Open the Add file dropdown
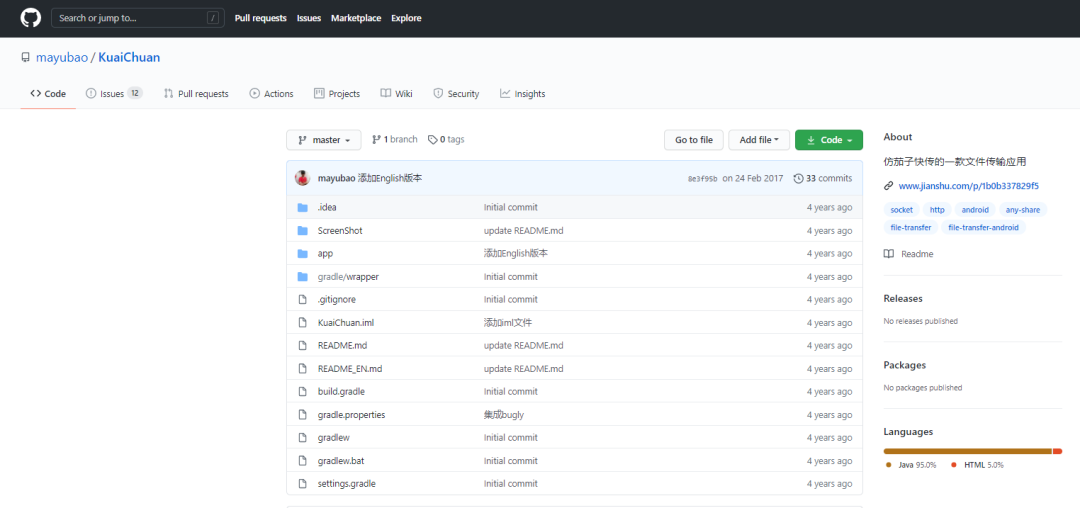This screenshot has height=508, width=1080. tap(759, 140)
